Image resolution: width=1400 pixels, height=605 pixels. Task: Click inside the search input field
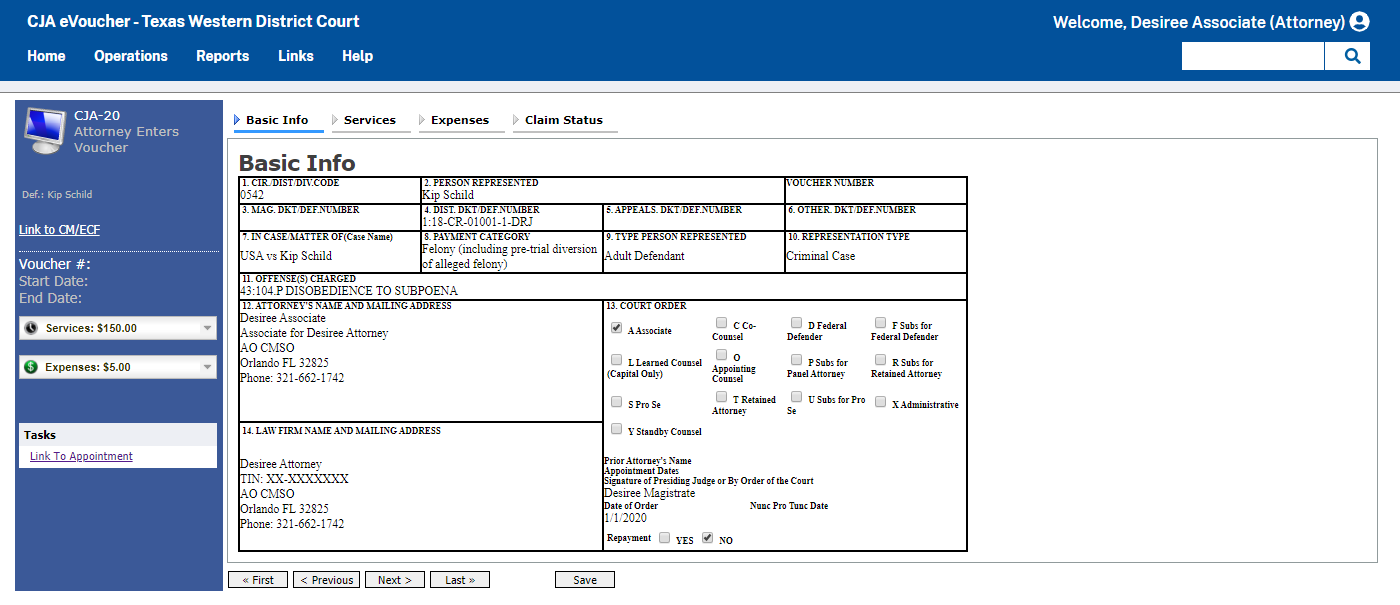[1252, 56]
